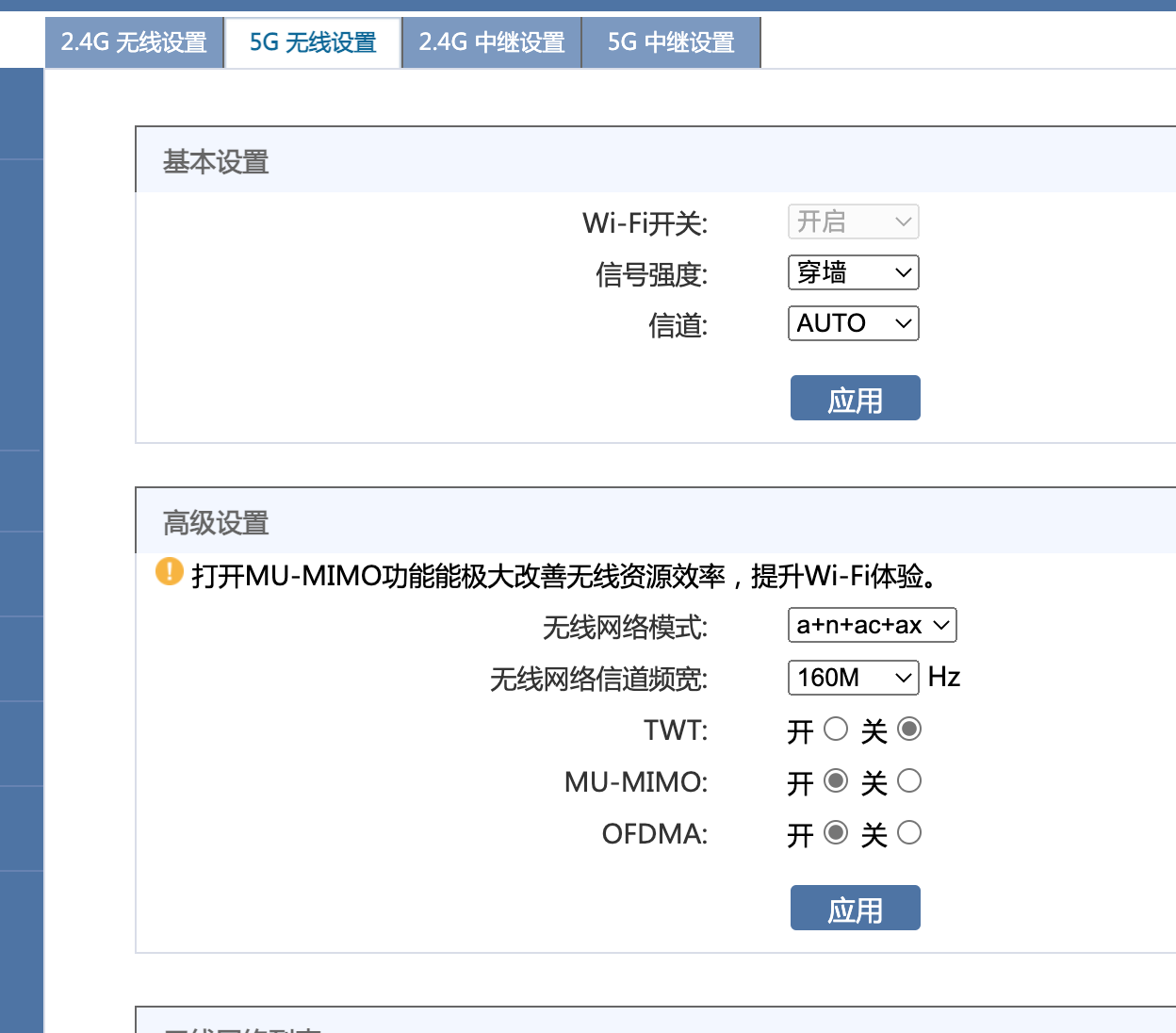Select the 5G 无线设置 tab
Viewport: 1176px width, 1033px height.
313,42
